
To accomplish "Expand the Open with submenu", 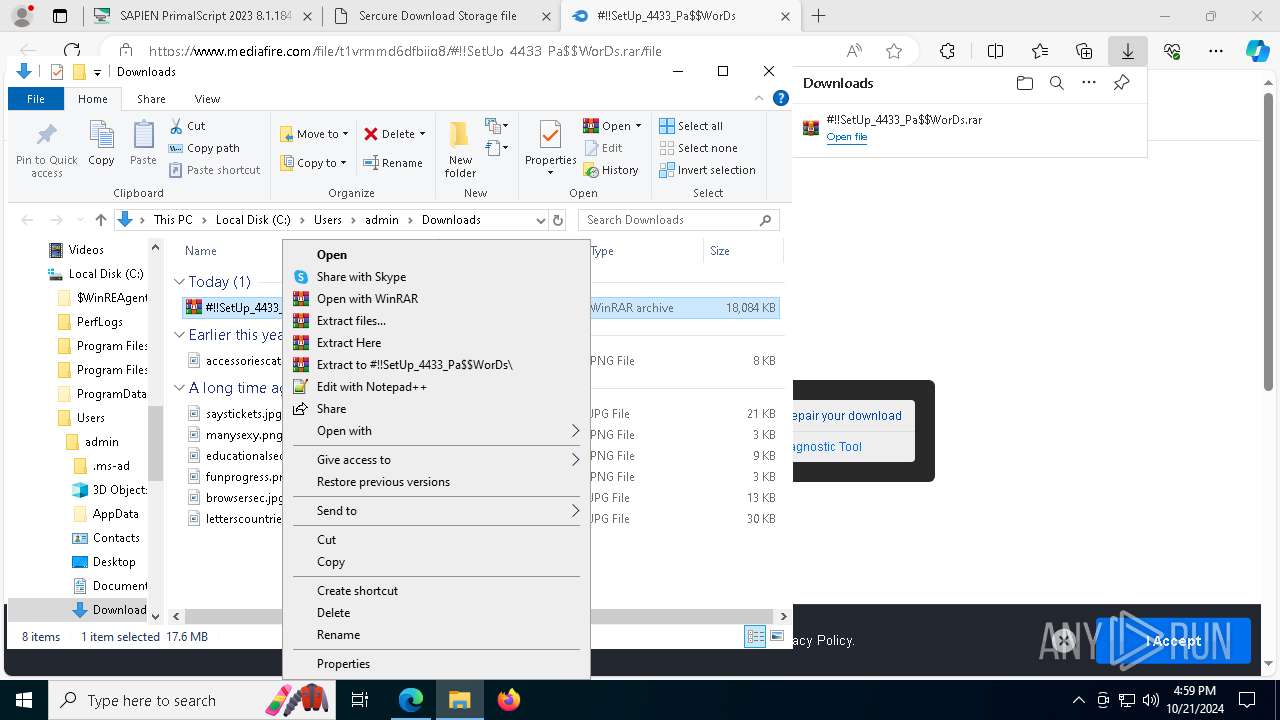I will [x=436, y=430].
